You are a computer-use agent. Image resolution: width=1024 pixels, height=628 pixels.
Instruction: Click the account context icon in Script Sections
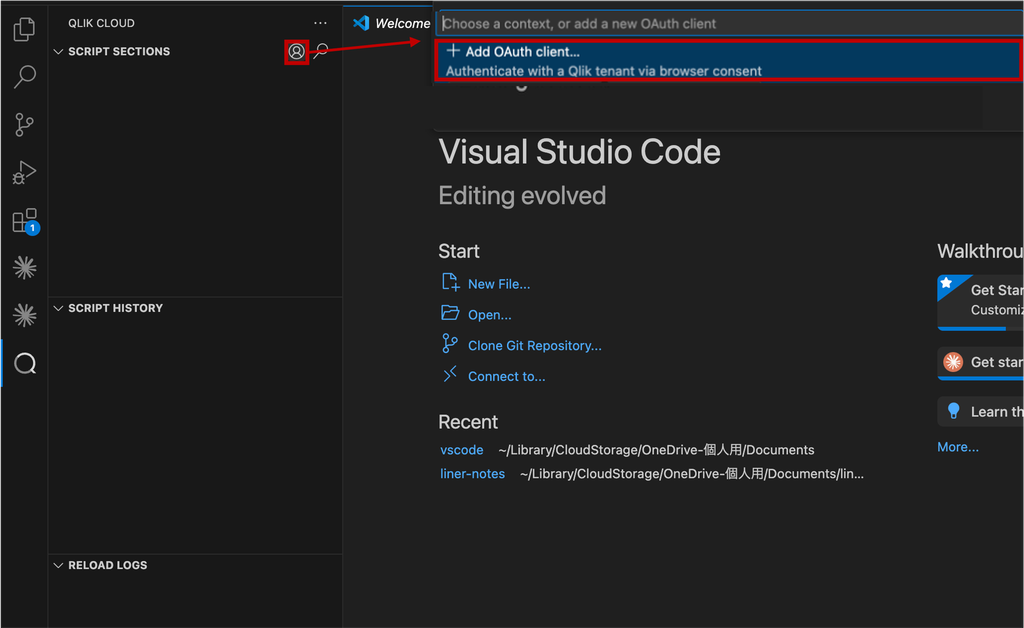click(x=296, y=52)
